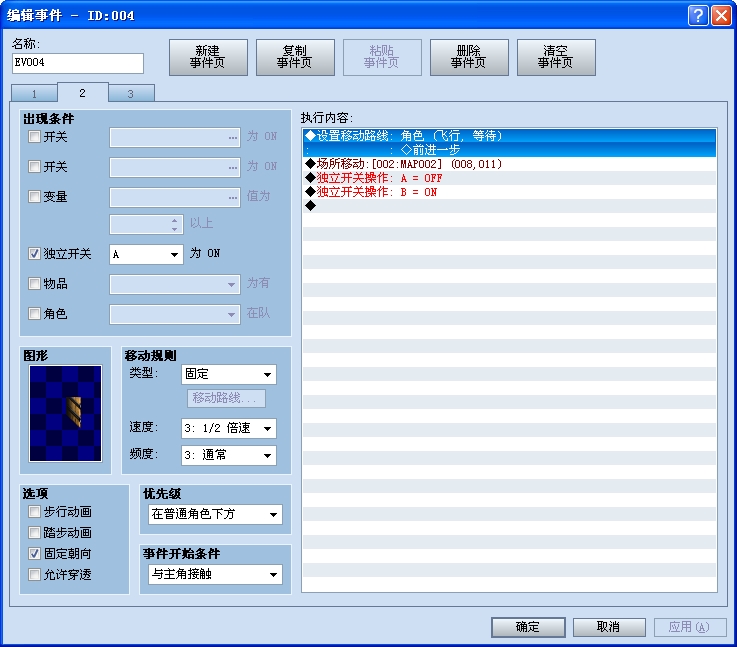Click the 新建事件页 button
This screenshot has width=737, height=647.
point(207,57)
